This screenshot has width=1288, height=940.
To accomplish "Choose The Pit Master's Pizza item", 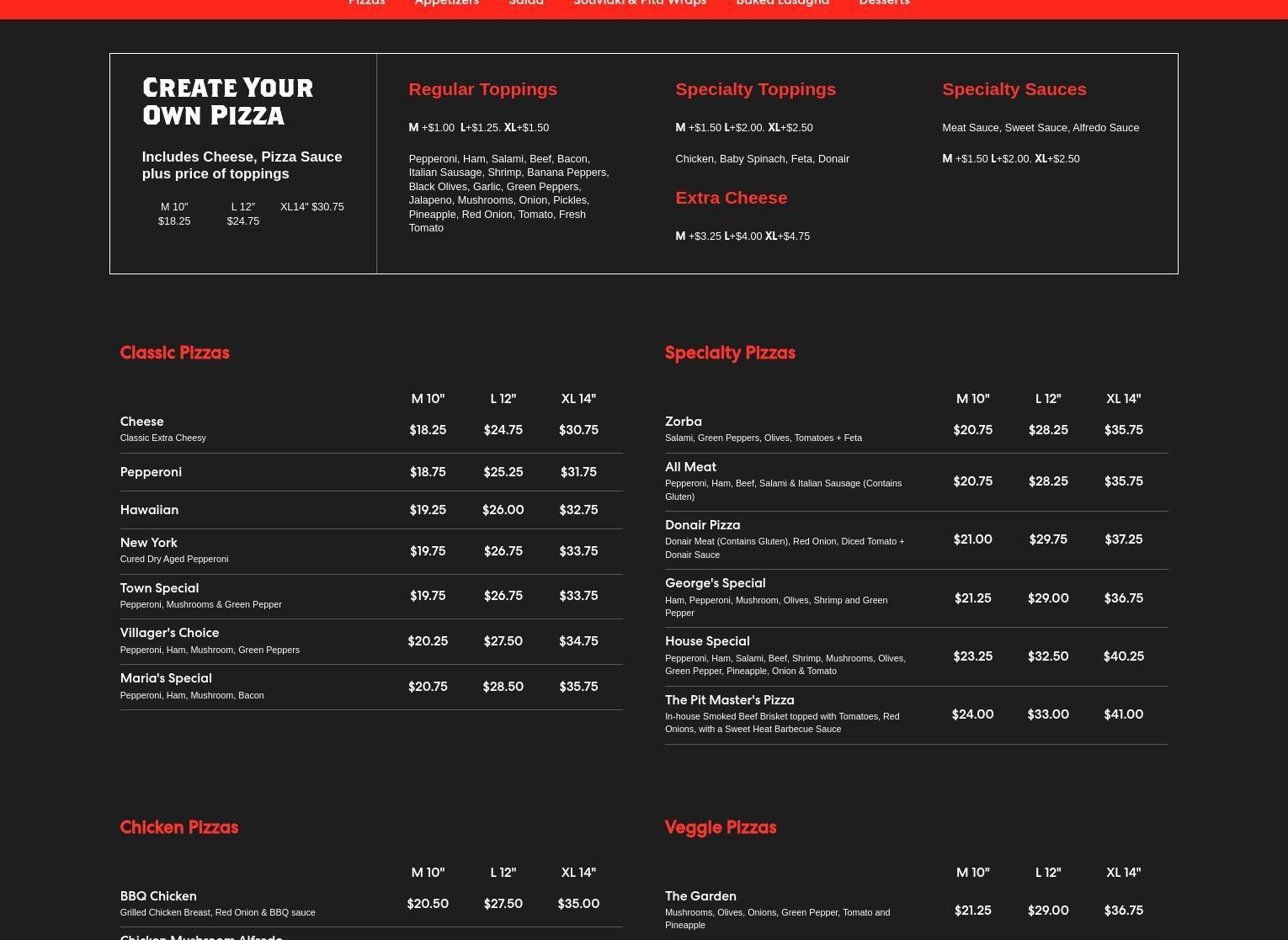I will (x=729, y=700).
